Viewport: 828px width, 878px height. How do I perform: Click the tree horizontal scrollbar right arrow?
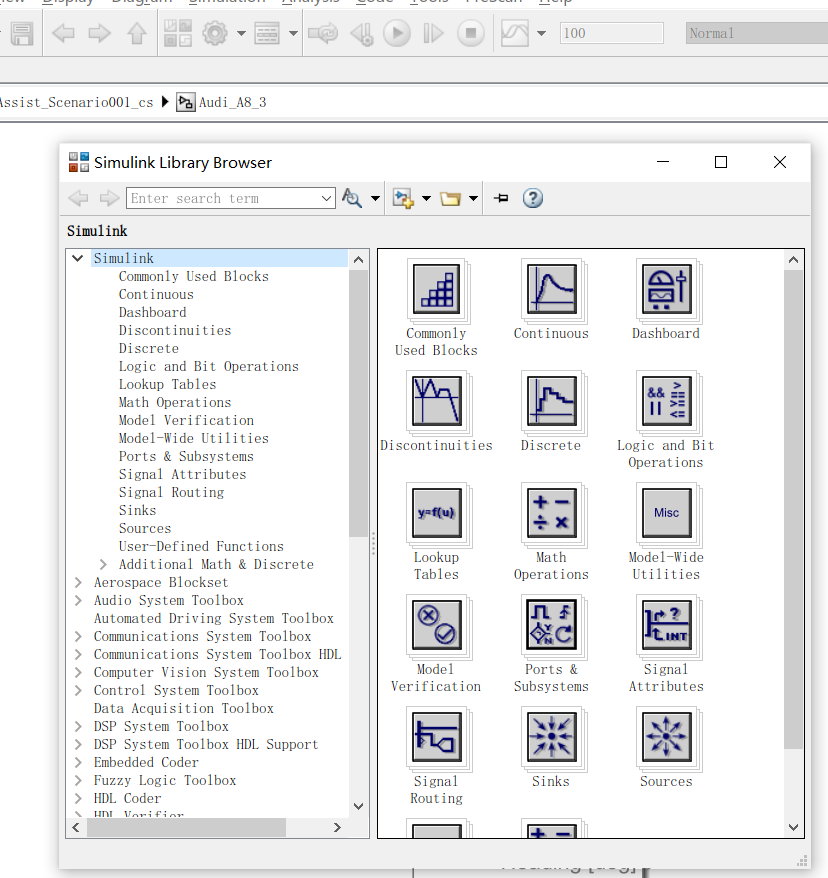337,828
